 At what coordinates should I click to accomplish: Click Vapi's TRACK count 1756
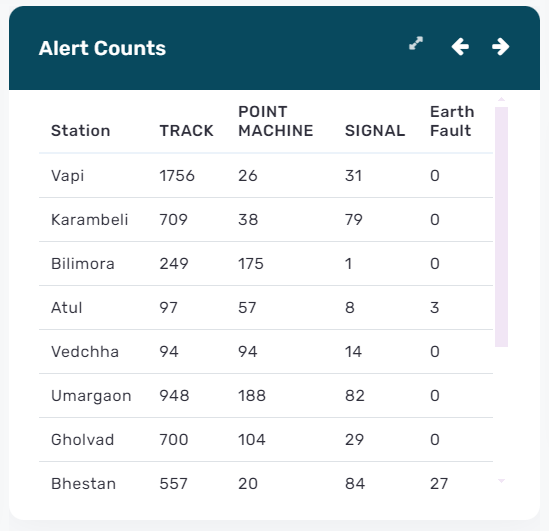click(177, 175)
